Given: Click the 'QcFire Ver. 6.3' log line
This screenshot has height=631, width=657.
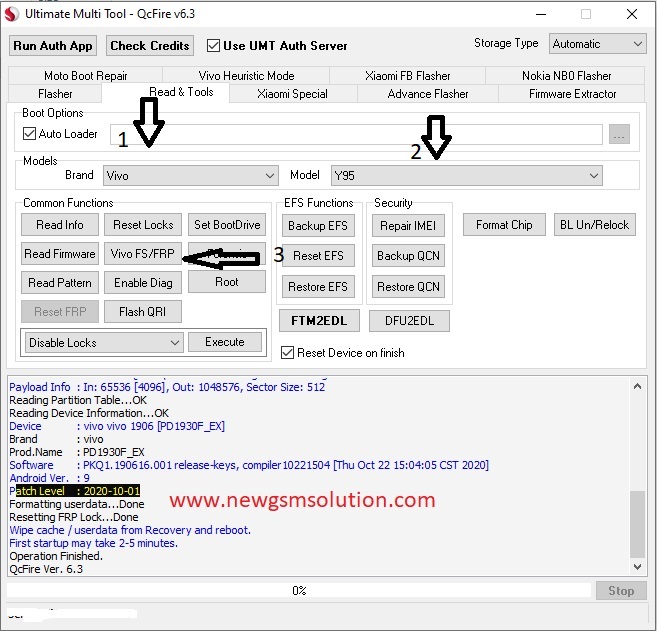Looking at the screenshot, I should point(46,569).
